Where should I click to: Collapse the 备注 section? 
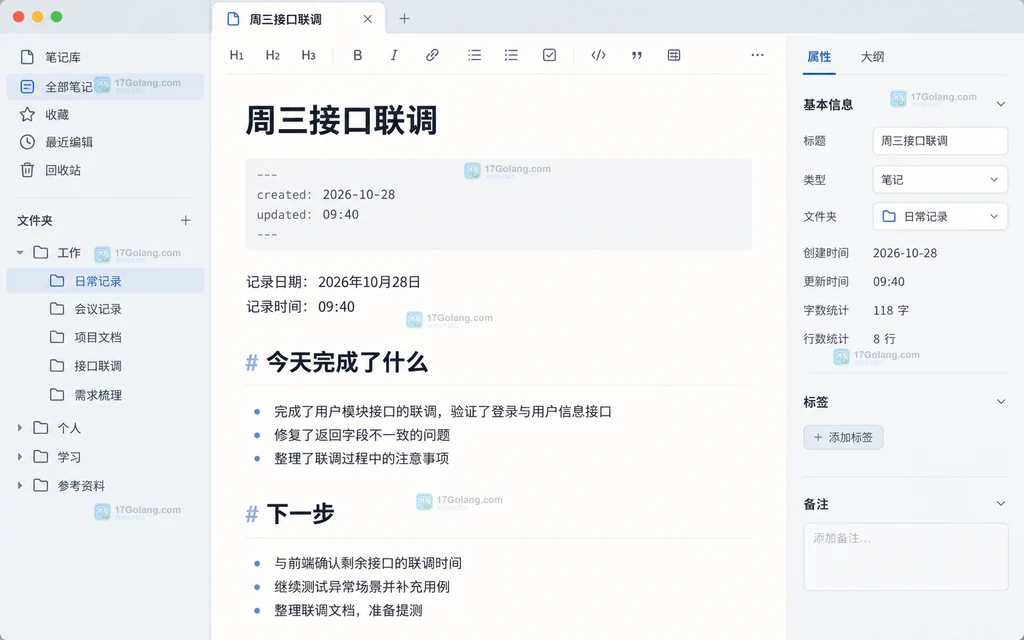[x=1000, y=504]
